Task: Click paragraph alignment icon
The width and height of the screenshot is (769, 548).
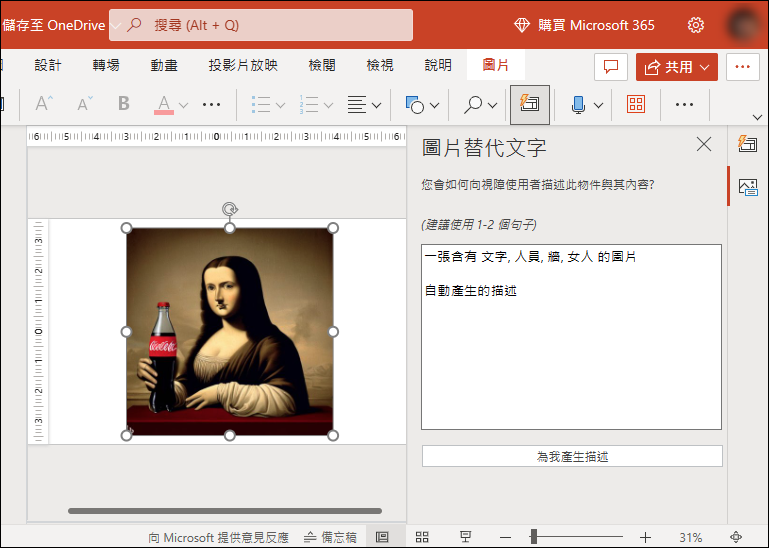Action: (357, 104)
